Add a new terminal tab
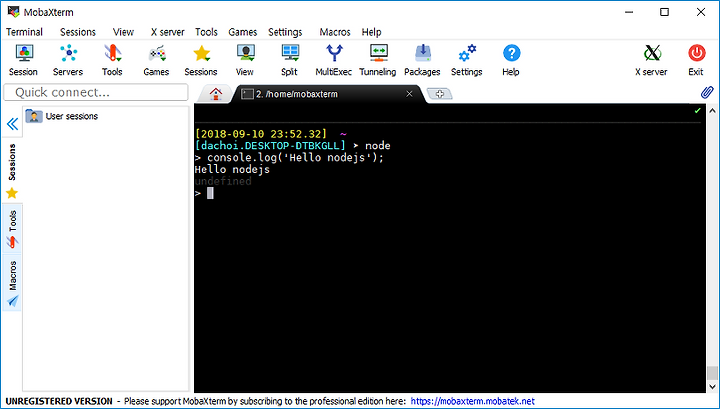 [439, 94]
